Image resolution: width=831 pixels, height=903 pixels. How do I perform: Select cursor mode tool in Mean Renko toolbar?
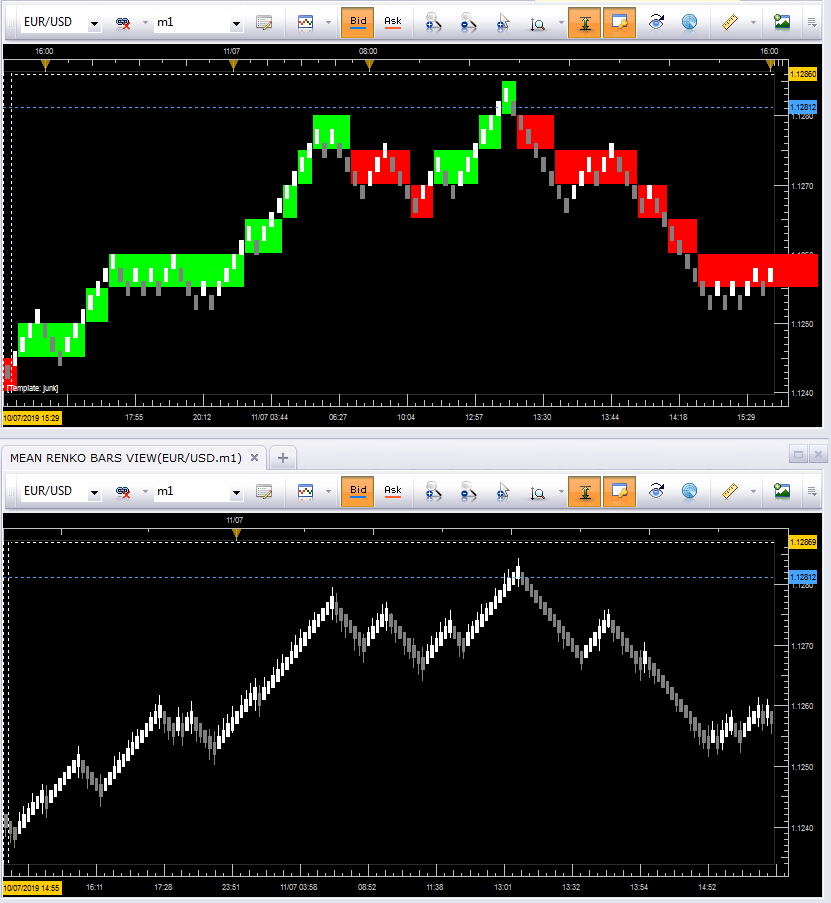(x=503, y=492)
